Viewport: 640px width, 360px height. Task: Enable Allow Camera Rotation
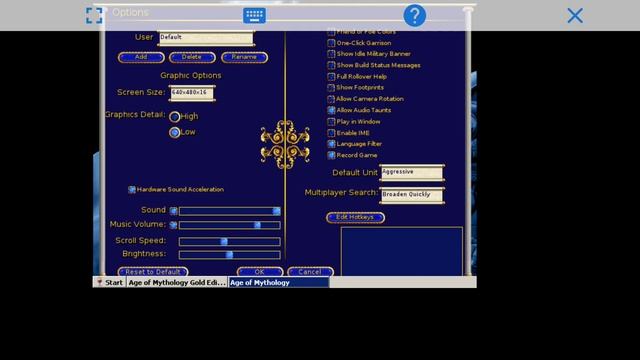click(x=331, y=99)
